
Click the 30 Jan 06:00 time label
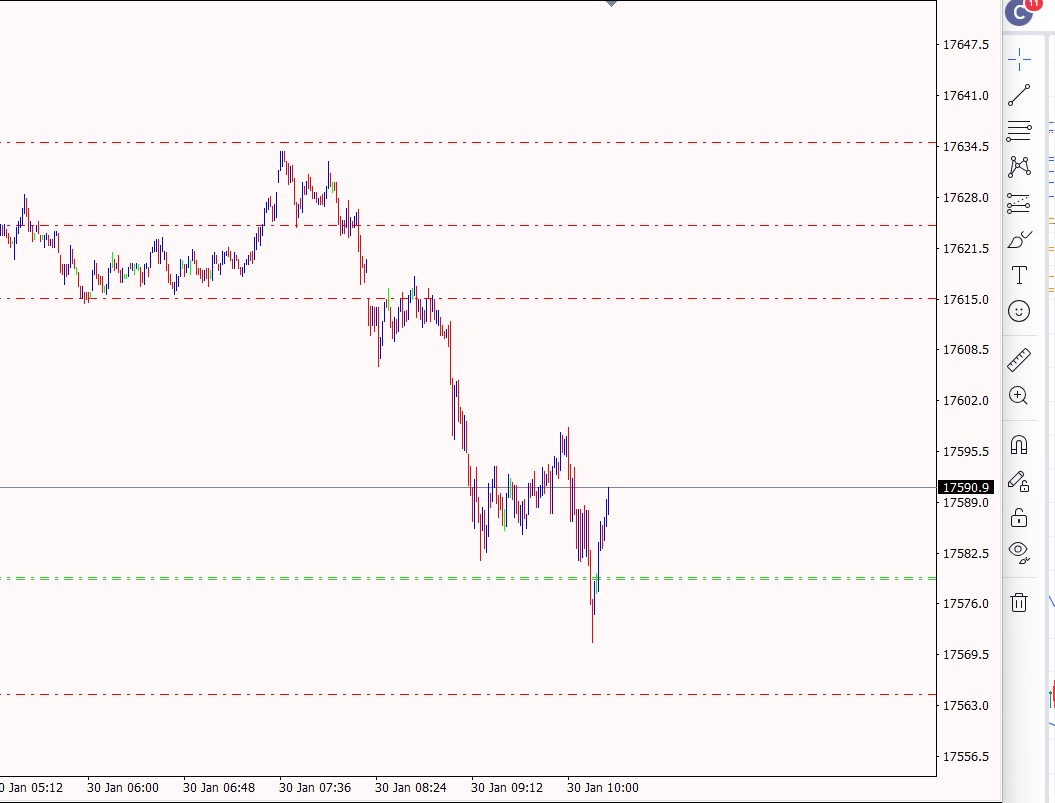(x=122, y=788)
